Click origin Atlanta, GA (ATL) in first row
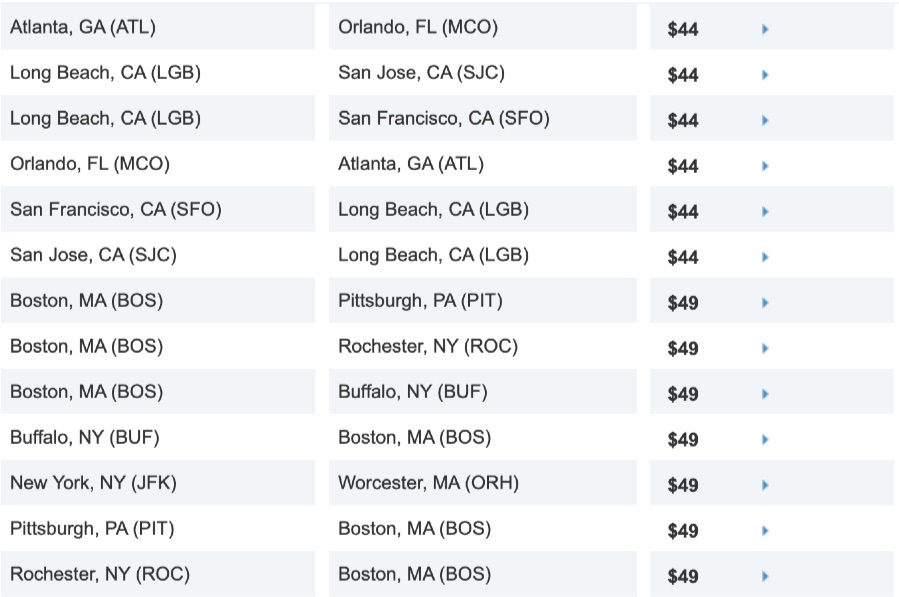 point(83,27)
